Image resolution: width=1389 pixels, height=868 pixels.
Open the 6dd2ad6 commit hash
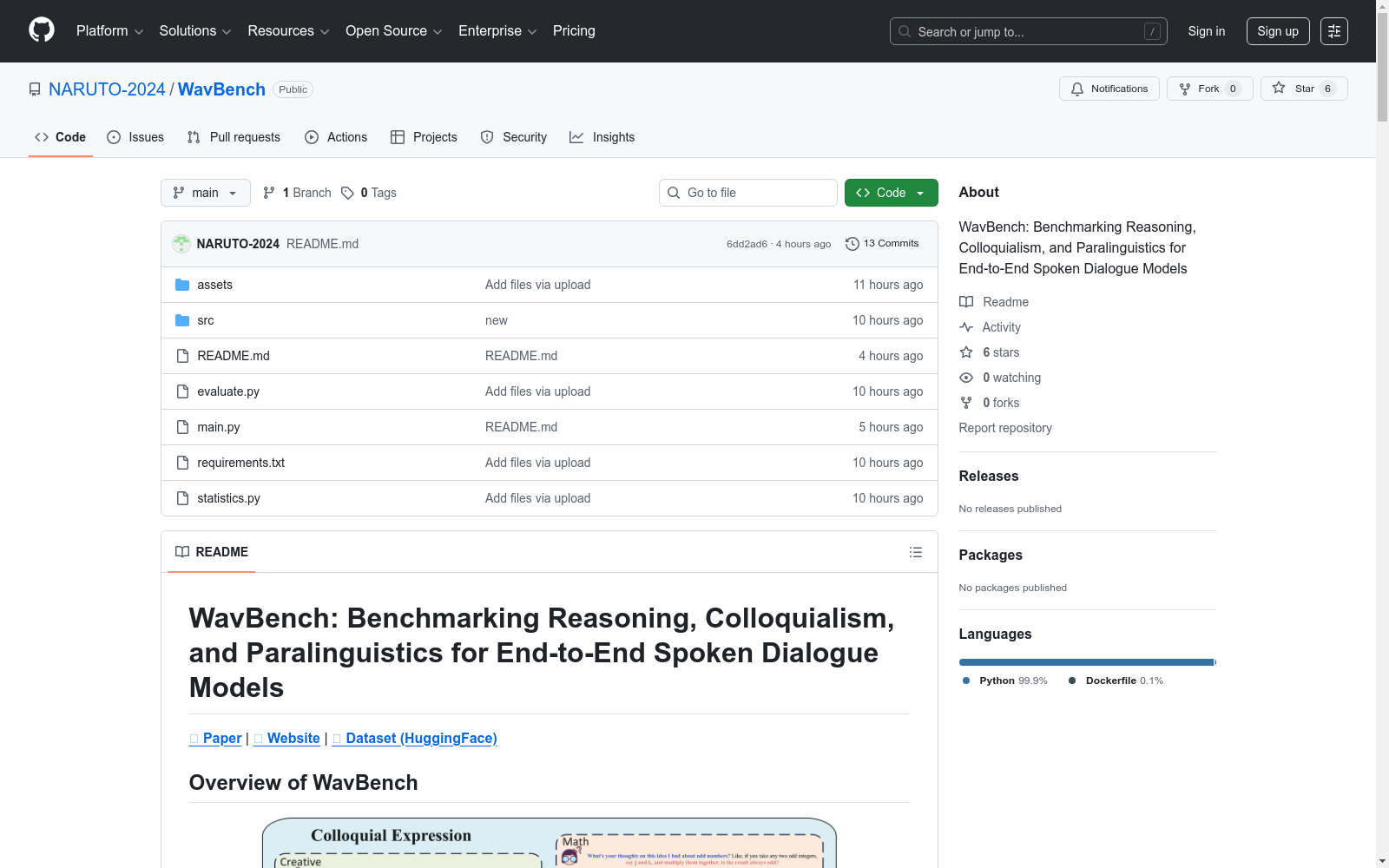pyautogui.click(x=747, y=244)
